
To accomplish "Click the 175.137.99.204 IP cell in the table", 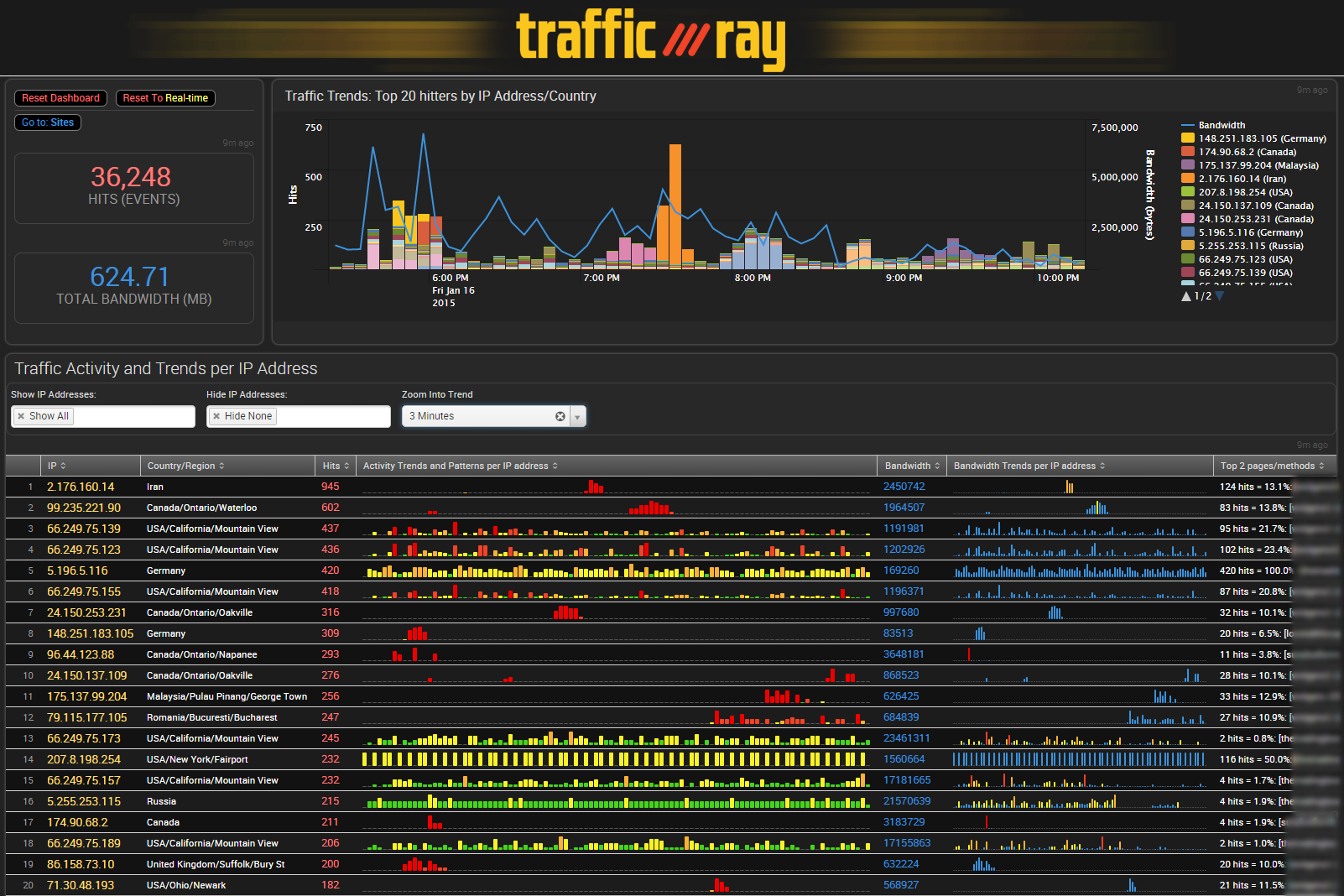I will (x=87, y=696).
